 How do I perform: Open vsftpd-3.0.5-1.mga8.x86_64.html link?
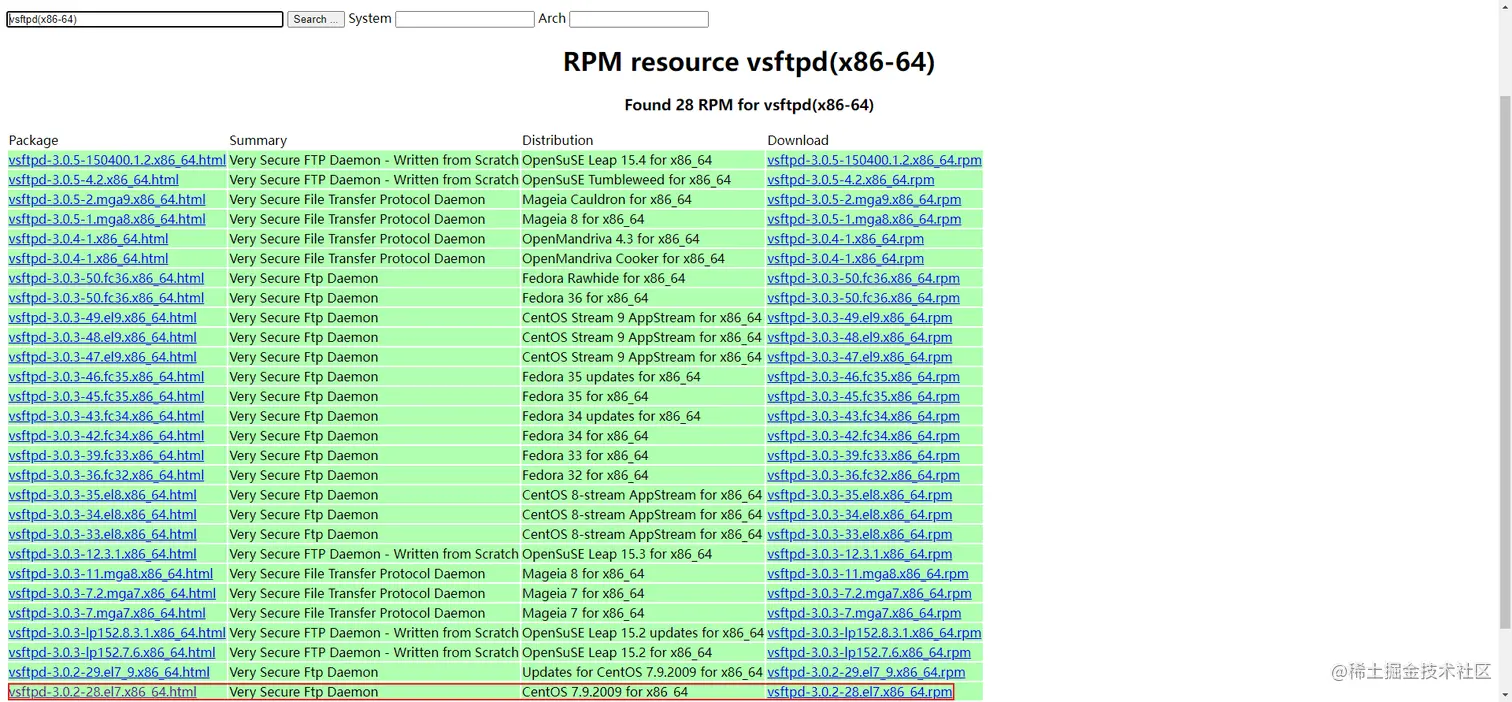pyautogui.click(x=107, y=219)
